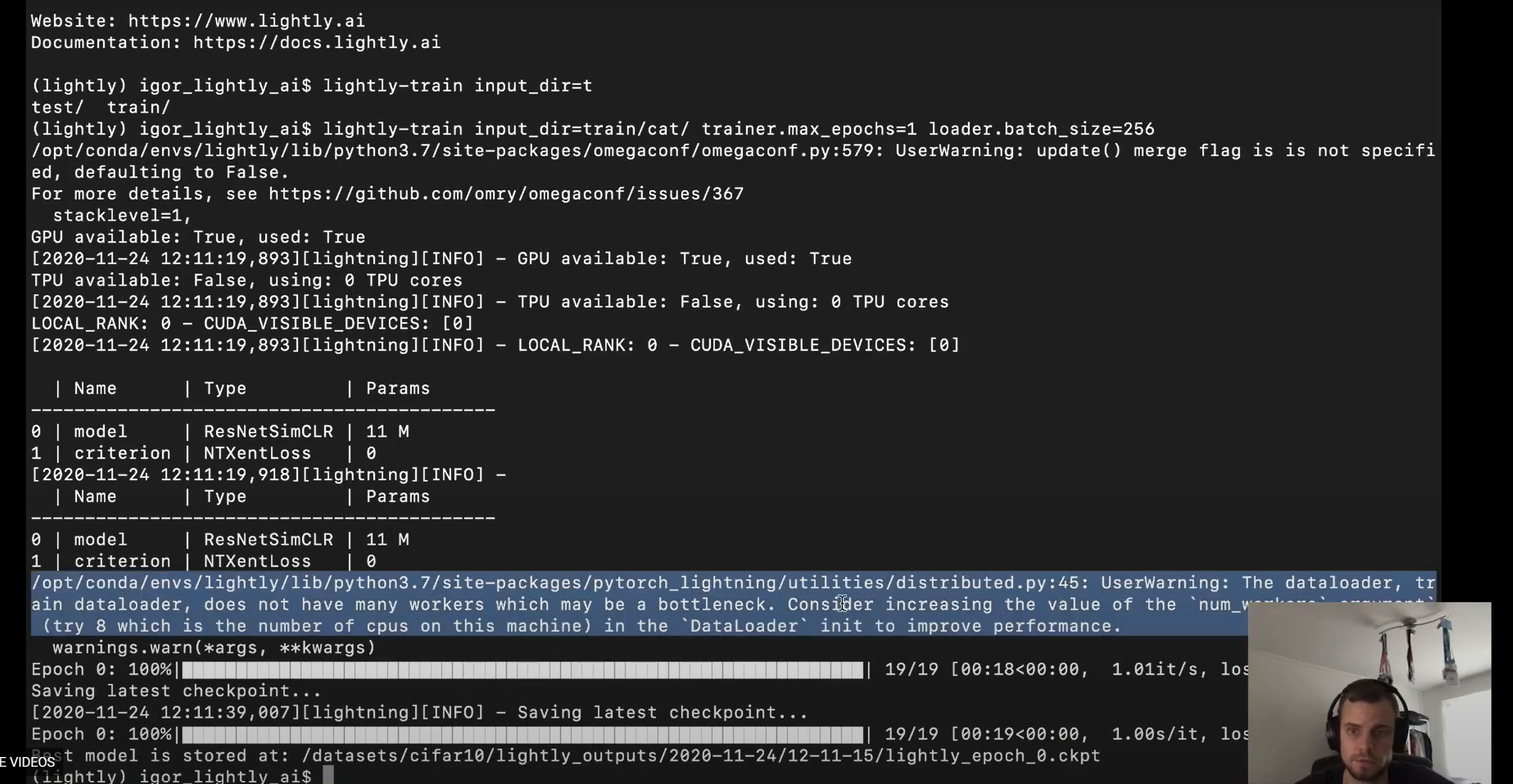The image size is (1513, 784).
Task: Click the GitHub issues link in warning
Action: (x=506, y=193)
